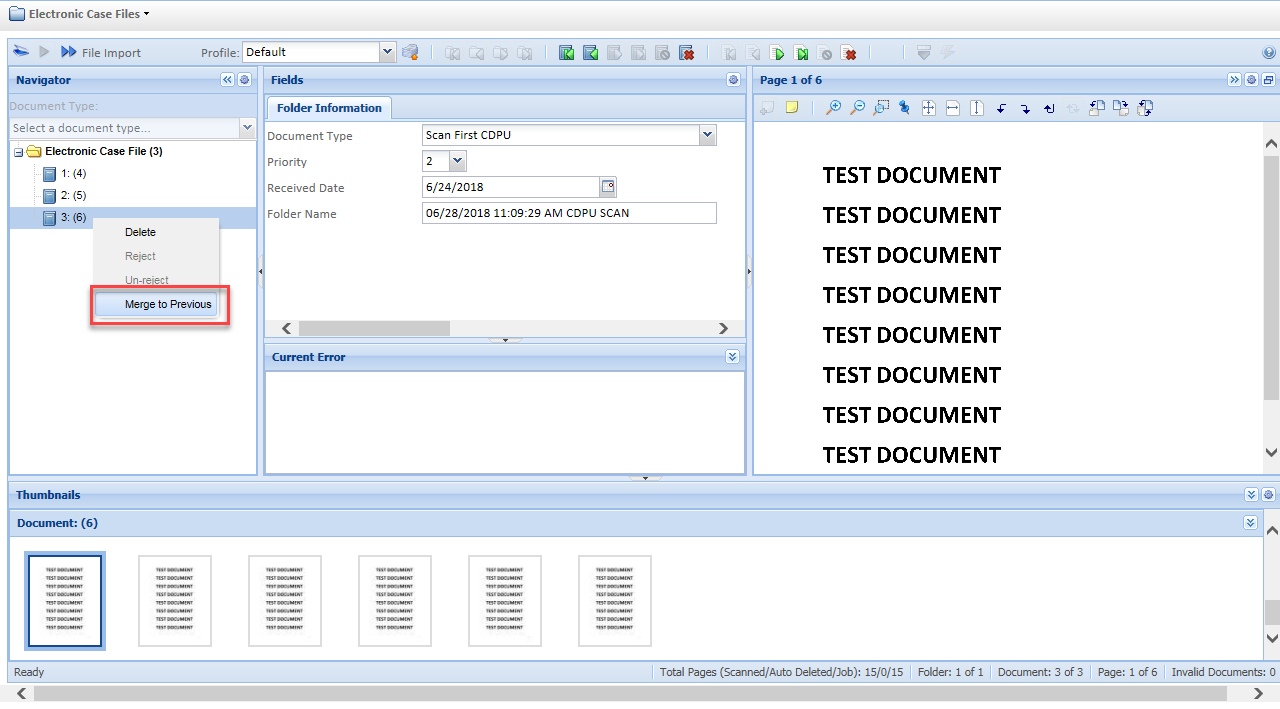The image size is (1280, 709).
Task: Select the second page thumbnail
Action: click(175, 601)
